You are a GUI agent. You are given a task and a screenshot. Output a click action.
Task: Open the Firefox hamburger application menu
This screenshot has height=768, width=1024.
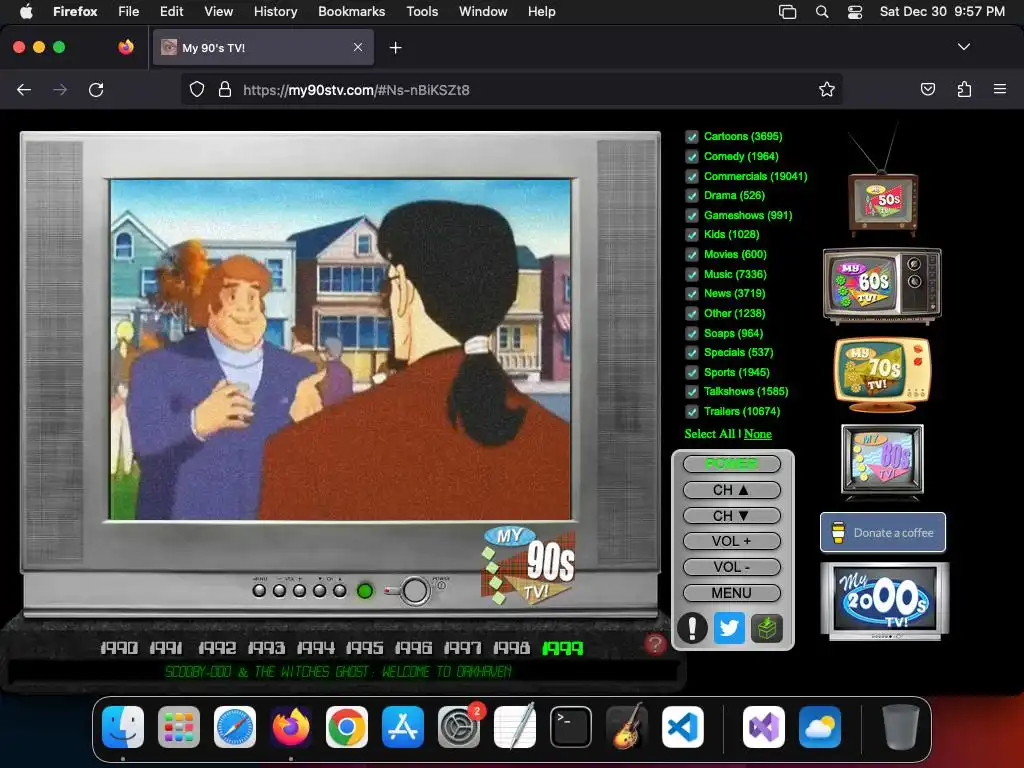pyautogui.click(x=1000, y=89)
